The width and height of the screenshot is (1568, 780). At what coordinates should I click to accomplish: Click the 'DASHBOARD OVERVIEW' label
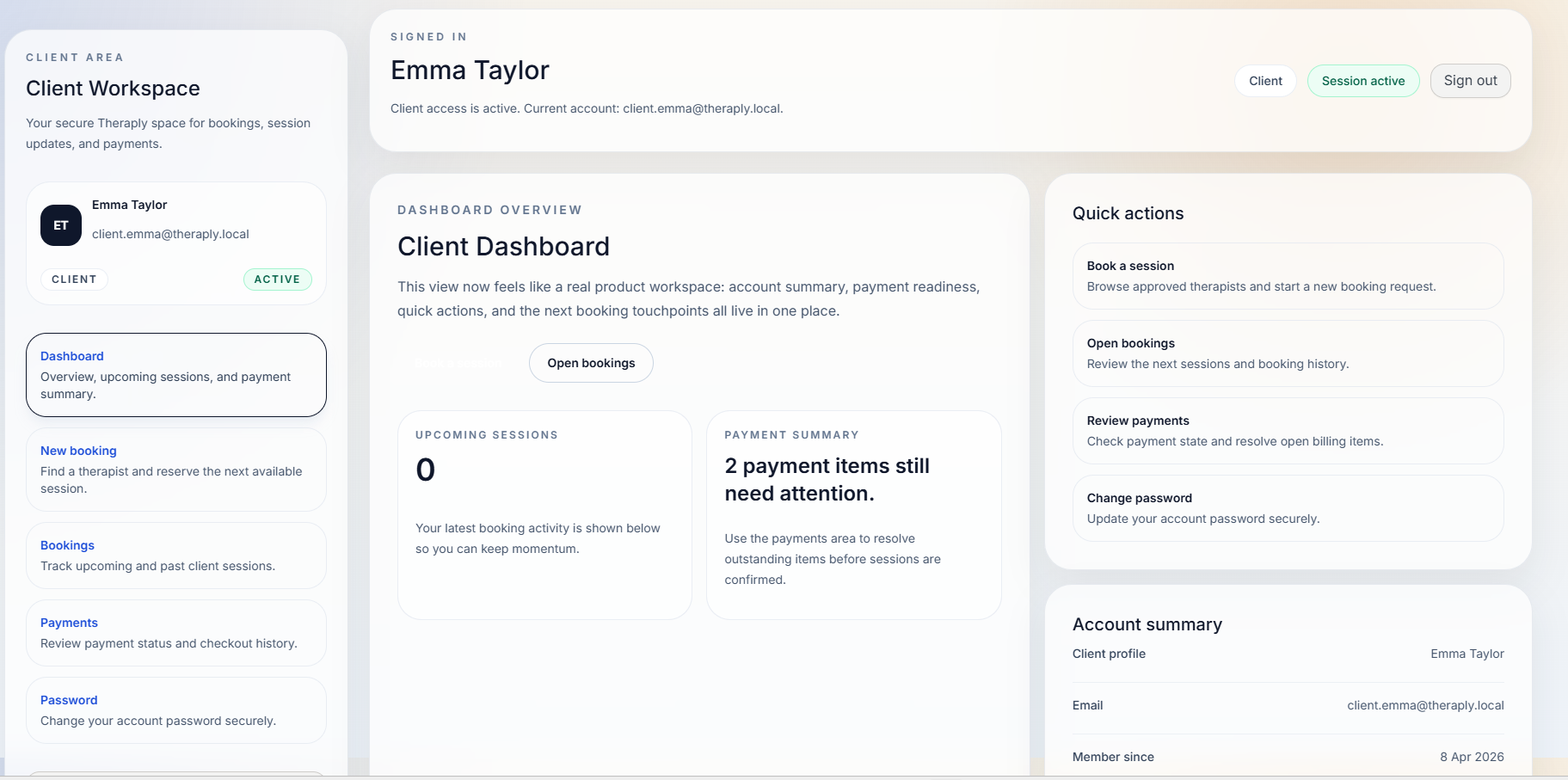pyautogui.click(x=489, y=210)
